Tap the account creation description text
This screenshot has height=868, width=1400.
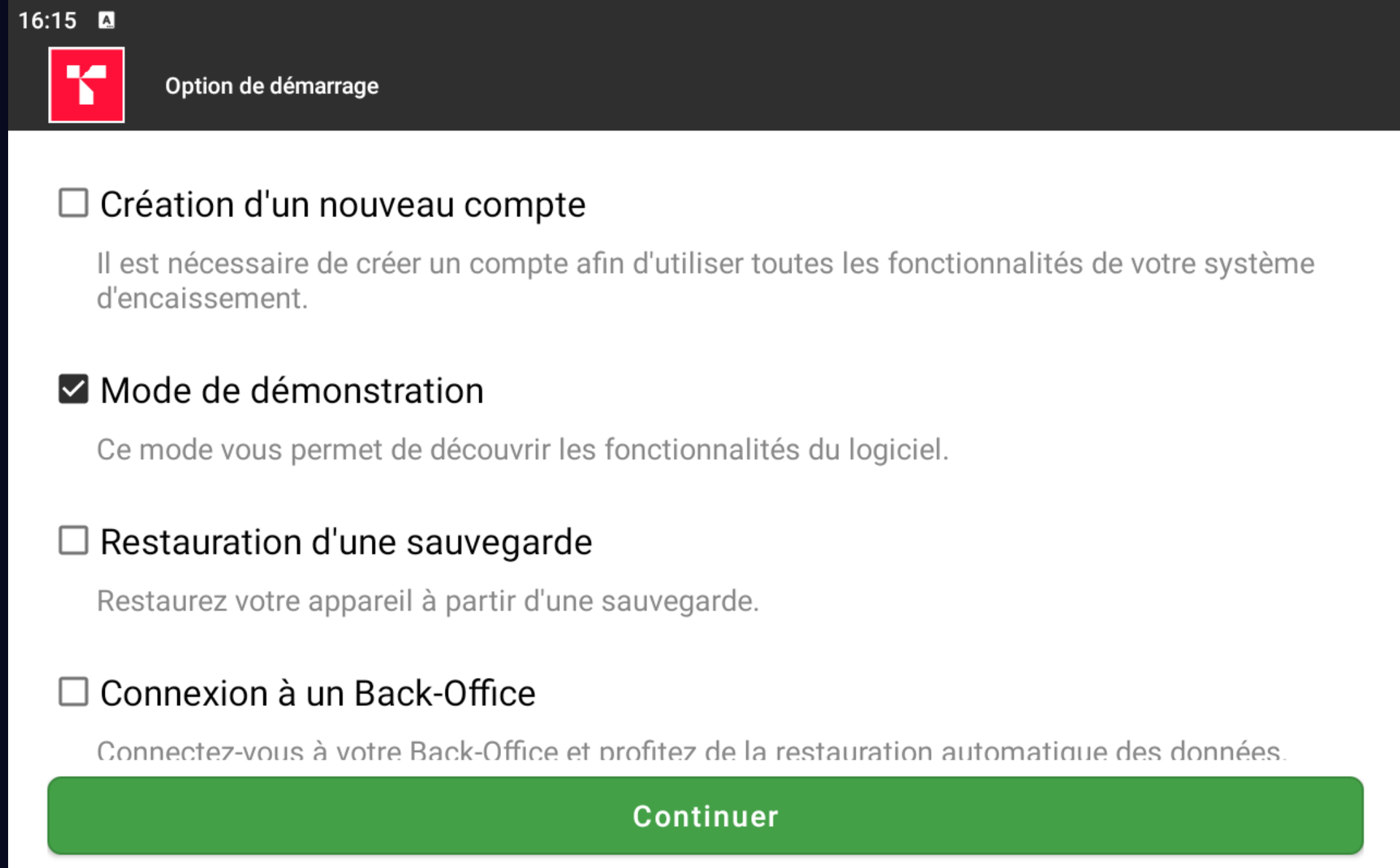click(x=704, y=264)
